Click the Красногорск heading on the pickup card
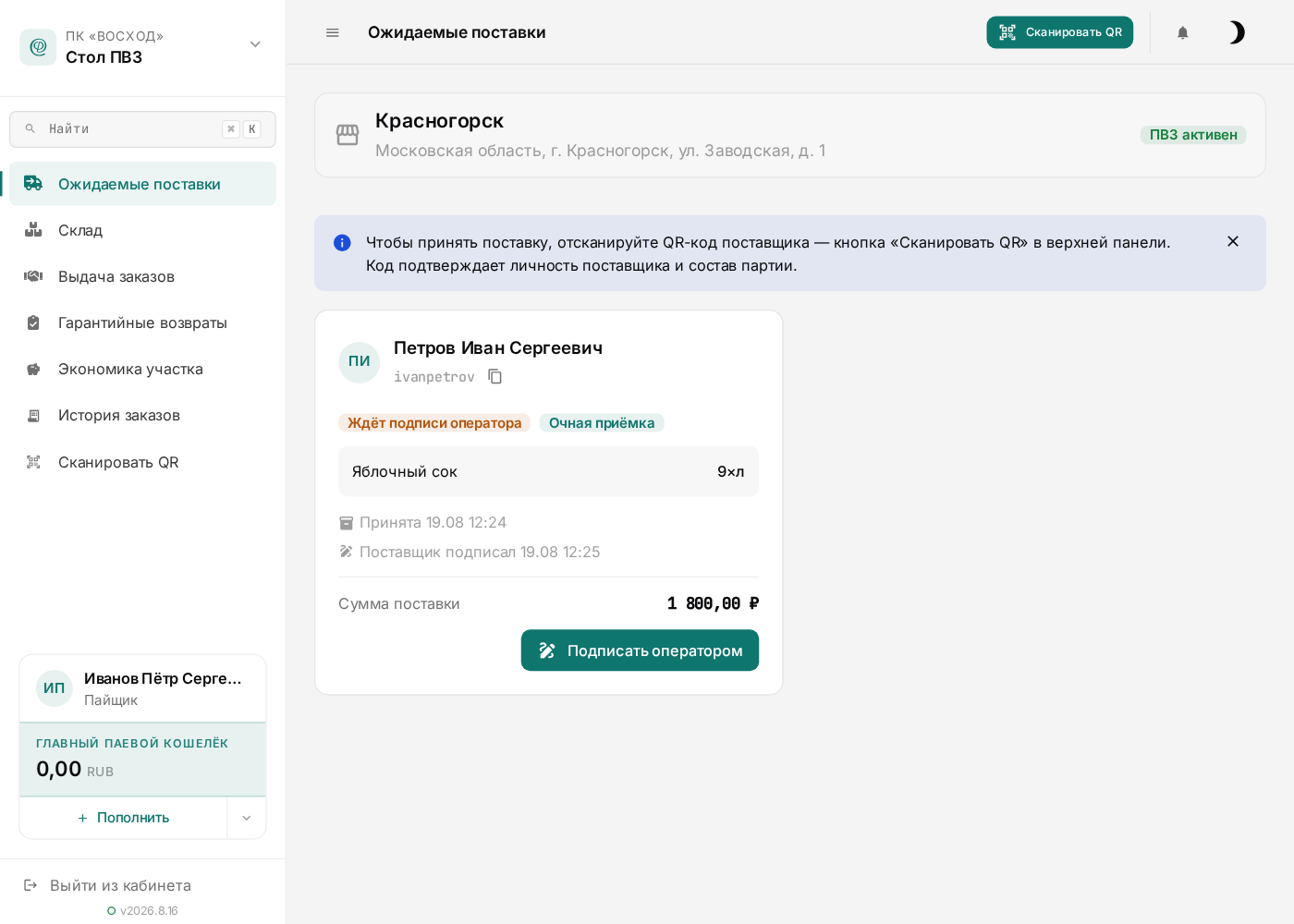 [x=439, y=121]
